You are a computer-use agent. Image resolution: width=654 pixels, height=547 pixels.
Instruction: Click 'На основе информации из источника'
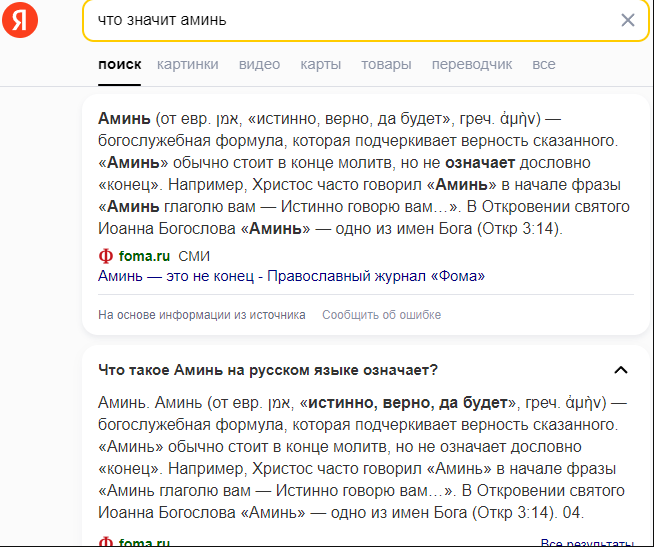pyautogui.click(x=201, y=315)
